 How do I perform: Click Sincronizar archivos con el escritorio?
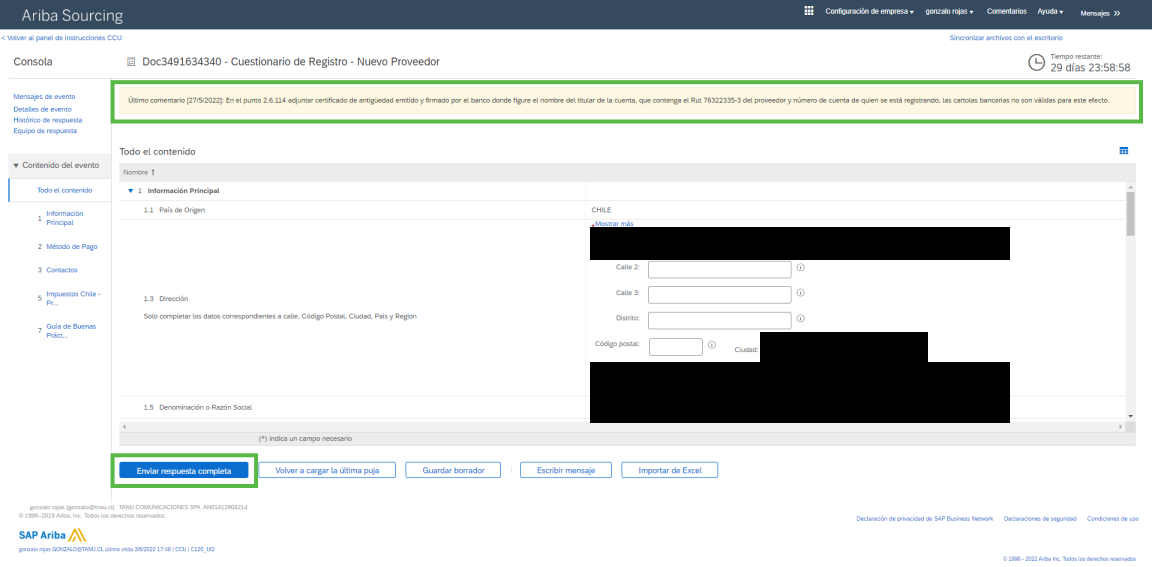(x=1006, y=37)
